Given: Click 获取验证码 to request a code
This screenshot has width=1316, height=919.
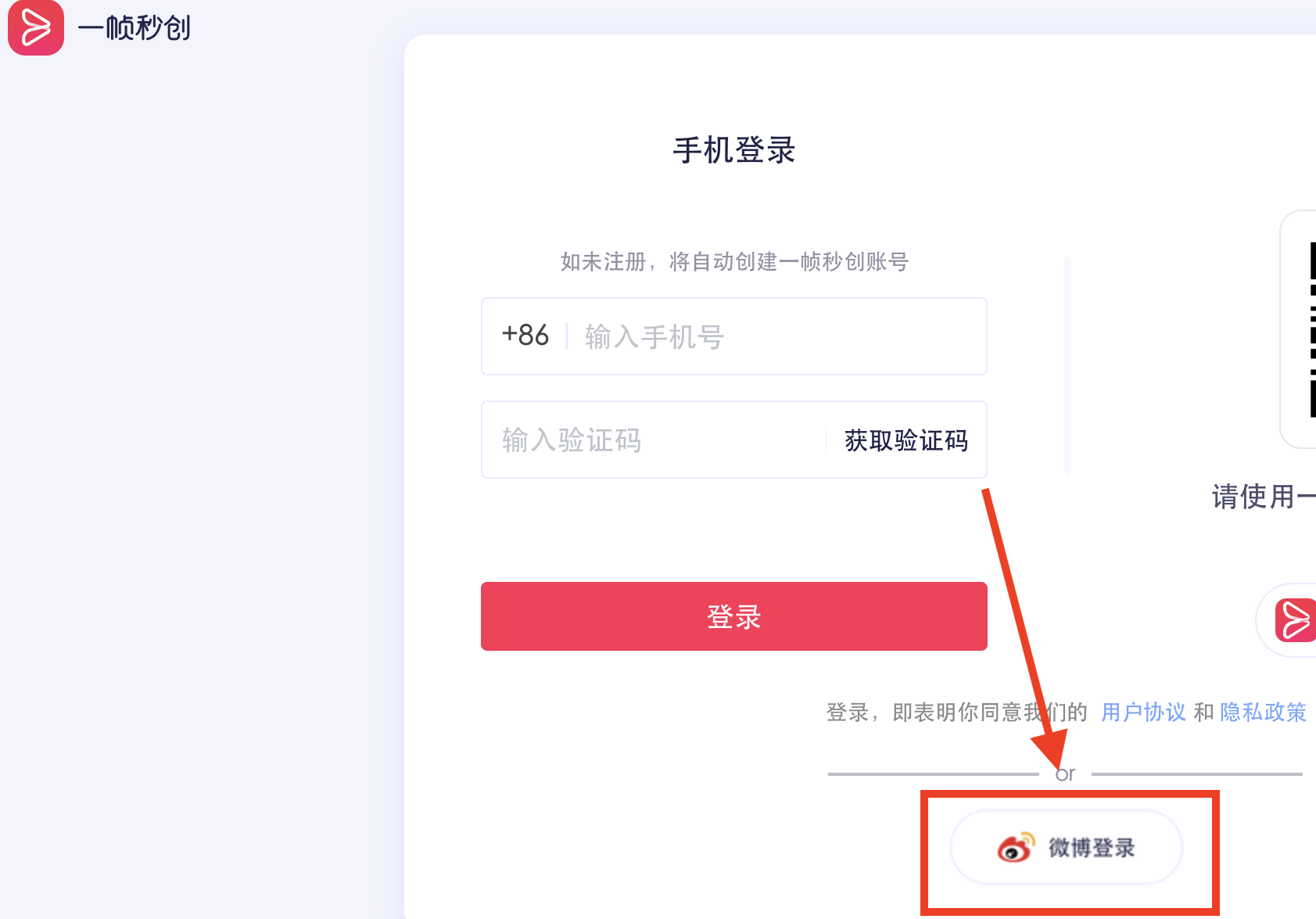Looking at the screenshot, I should pos(906,440).
